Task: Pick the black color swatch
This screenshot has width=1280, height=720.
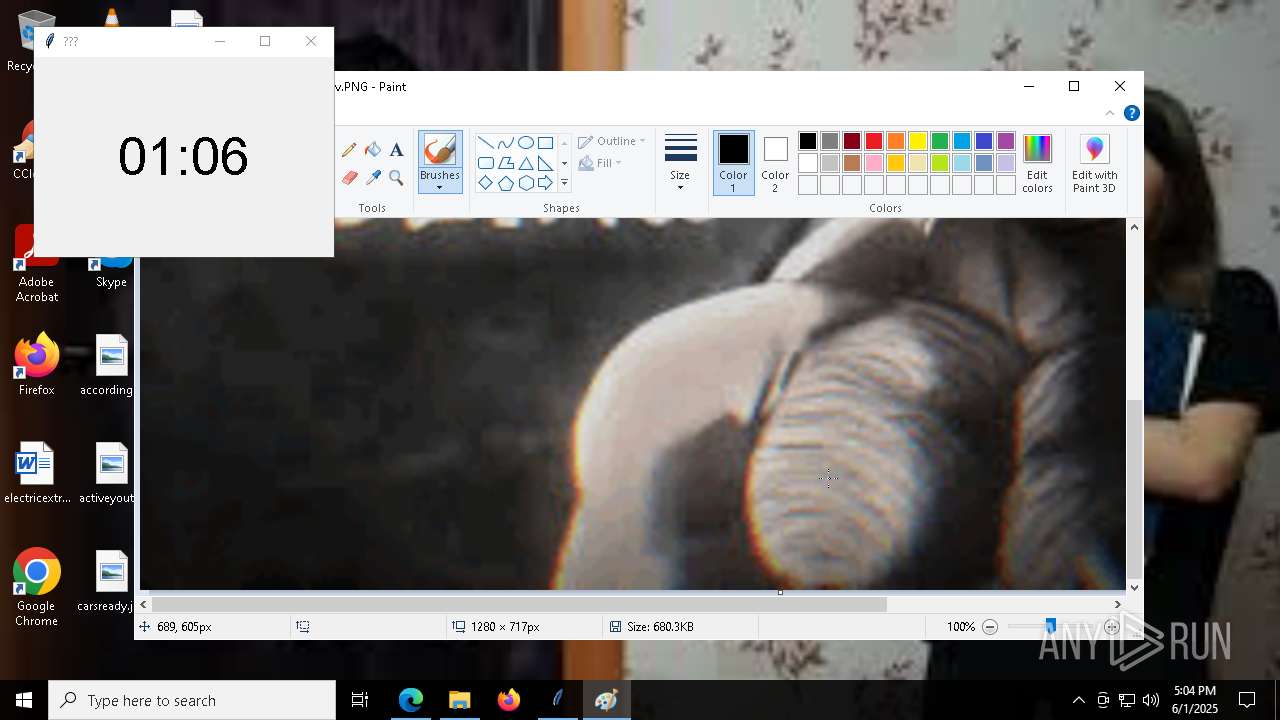Action: pos(808,141)
